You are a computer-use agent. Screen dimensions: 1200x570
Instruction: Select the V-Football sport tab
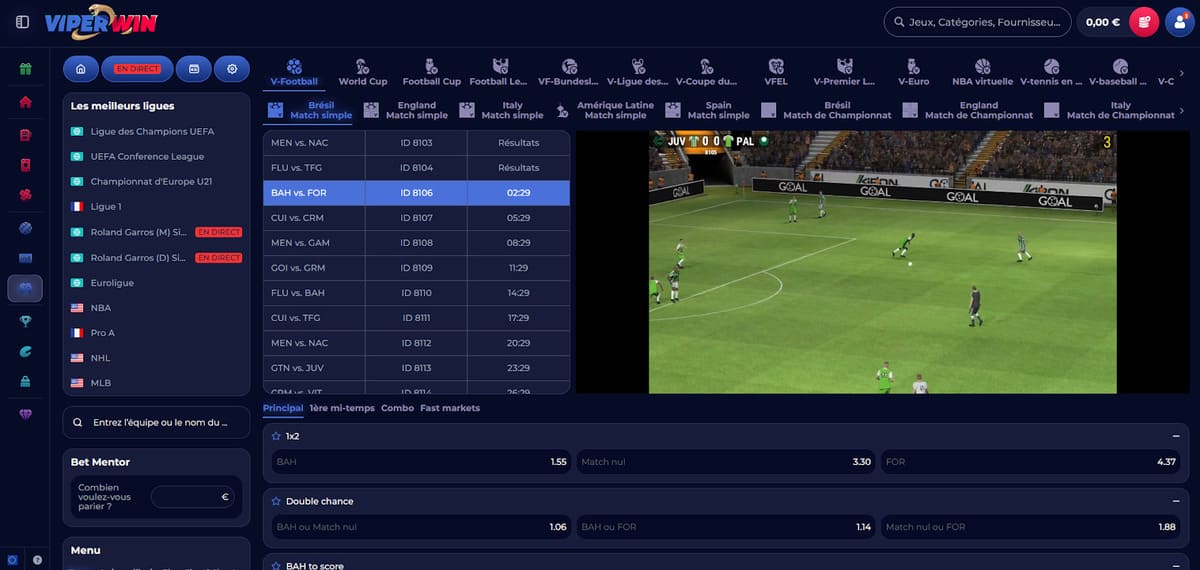tap(294, 73)
